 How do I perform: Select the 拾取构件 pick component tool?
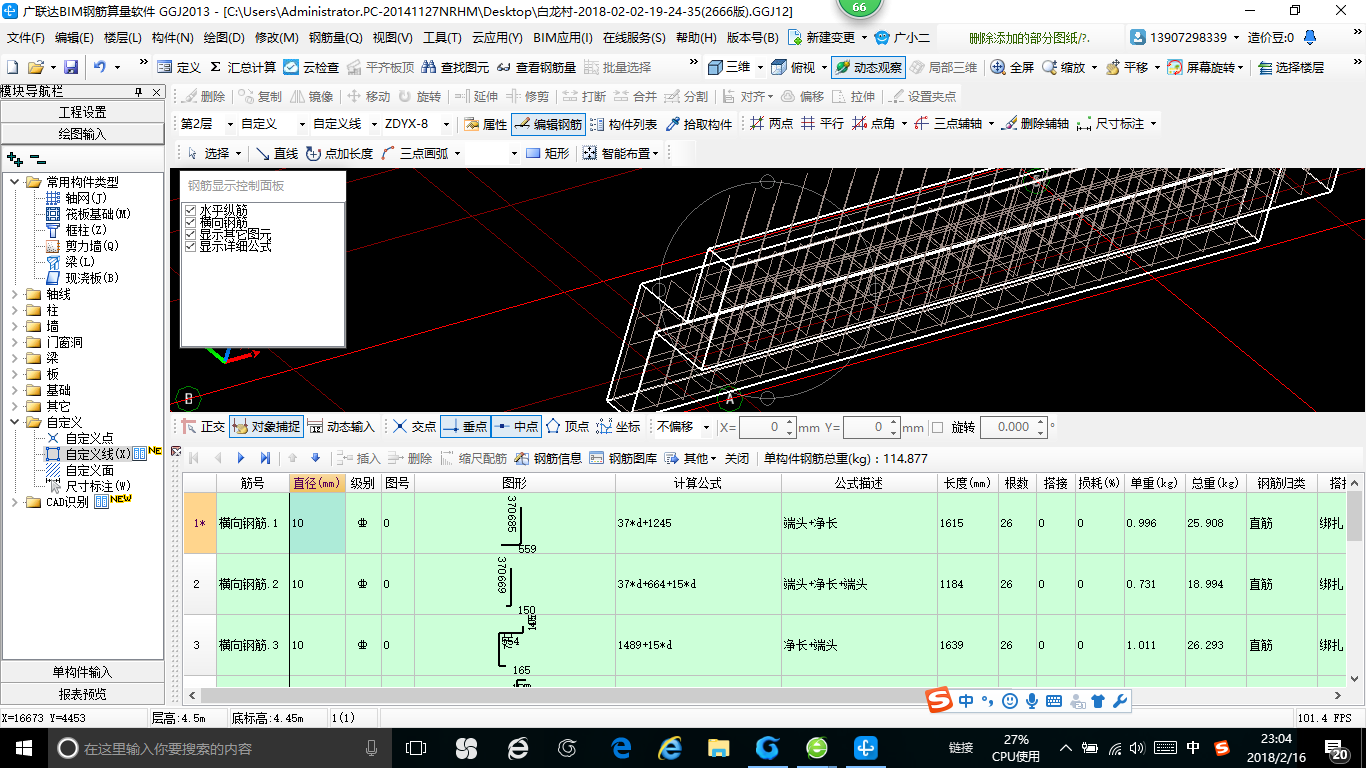click(699, 124)
